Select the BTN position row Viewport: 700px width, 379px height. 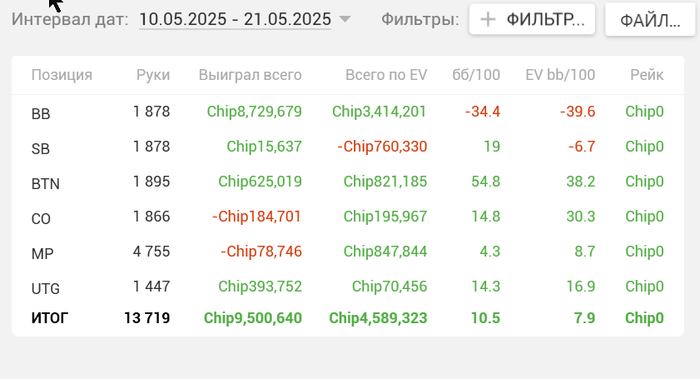point(348,181)
